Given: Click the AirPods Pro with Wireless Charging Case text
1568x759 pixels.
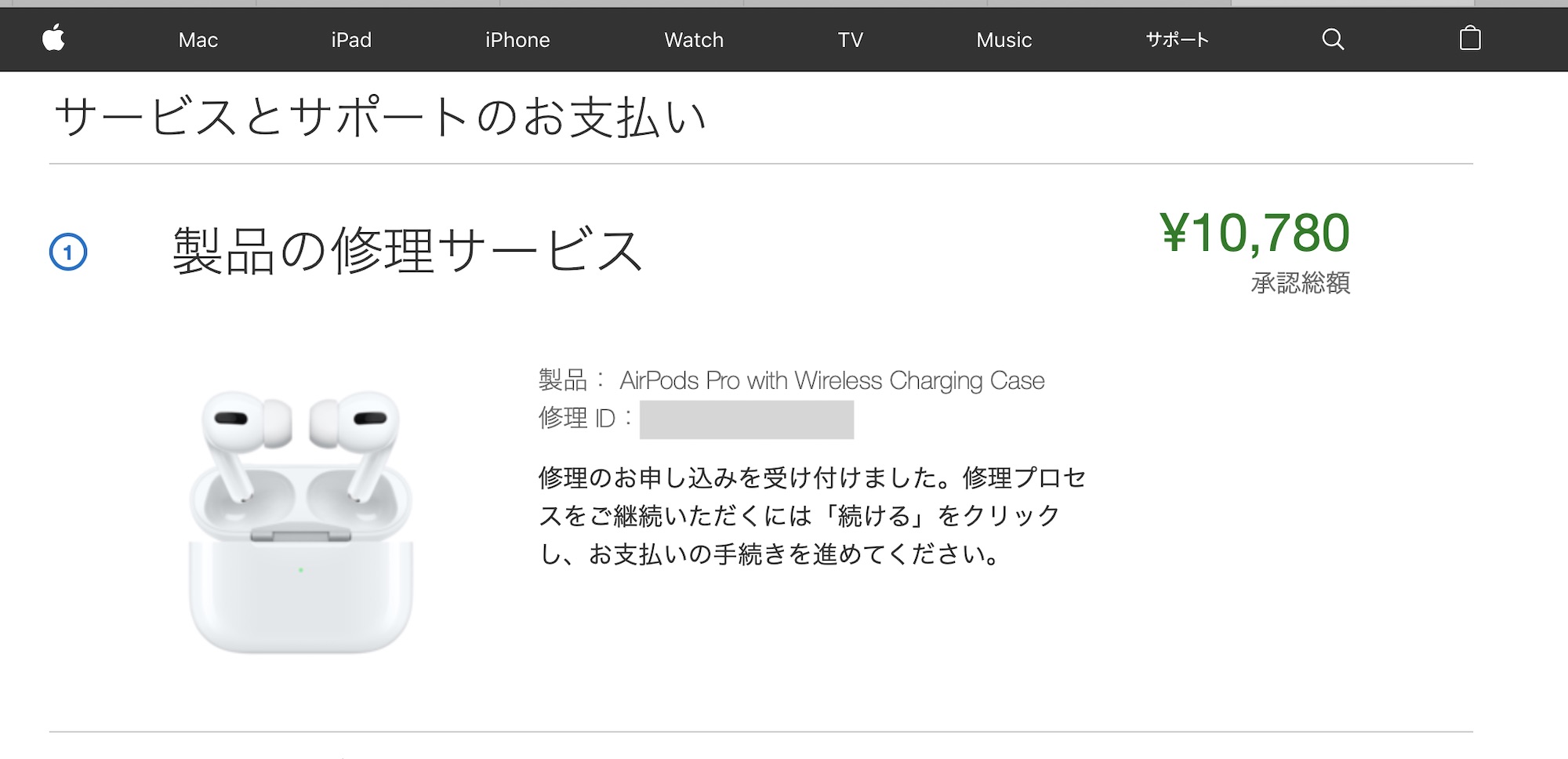Looking at the screenshot, I should [832, 381].
